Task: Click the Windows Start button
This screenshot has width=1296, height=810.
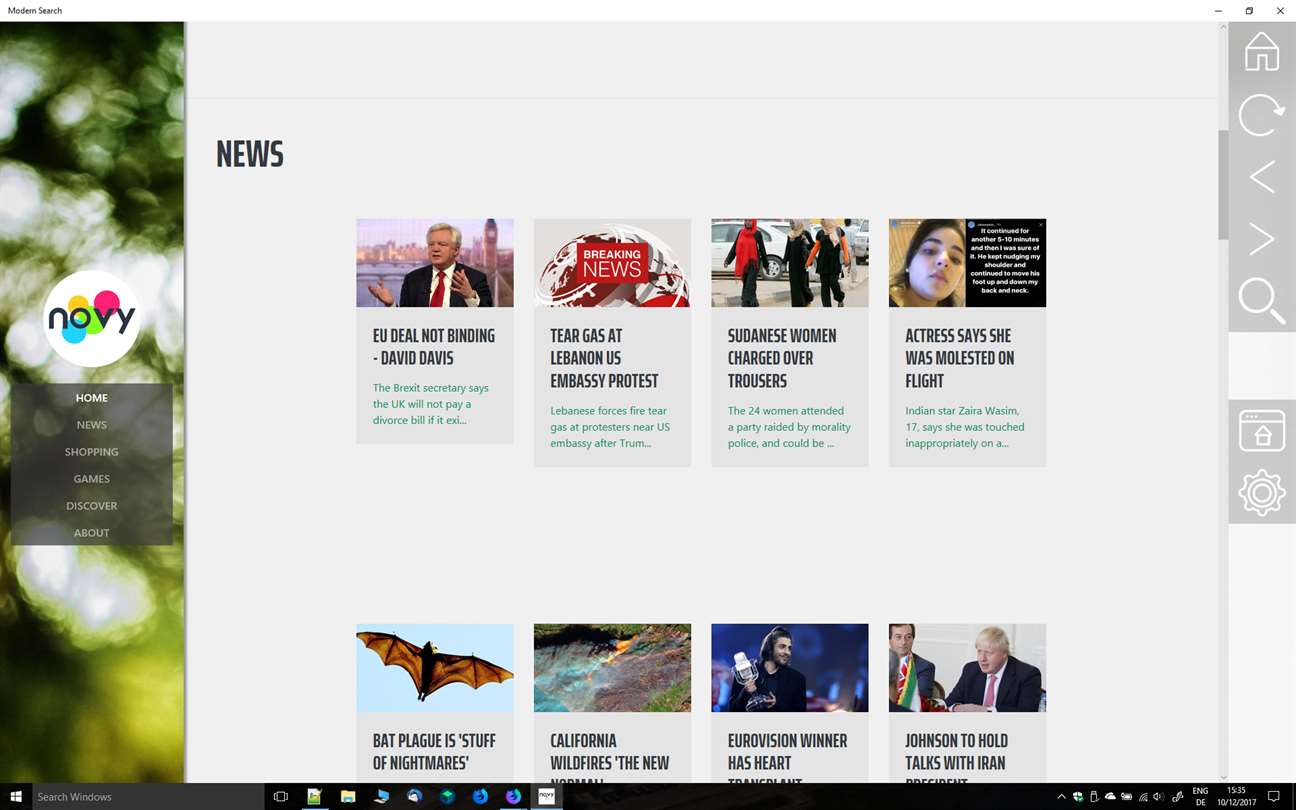Action: [x=16, y=797]
